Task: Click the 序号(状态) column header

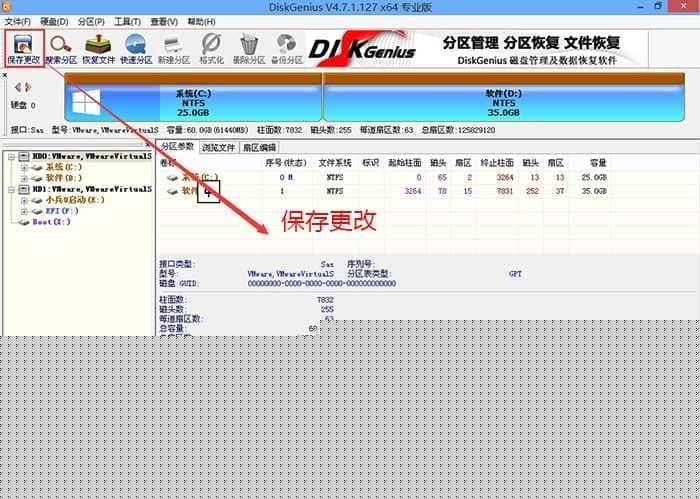Action: tap(286, 163)
